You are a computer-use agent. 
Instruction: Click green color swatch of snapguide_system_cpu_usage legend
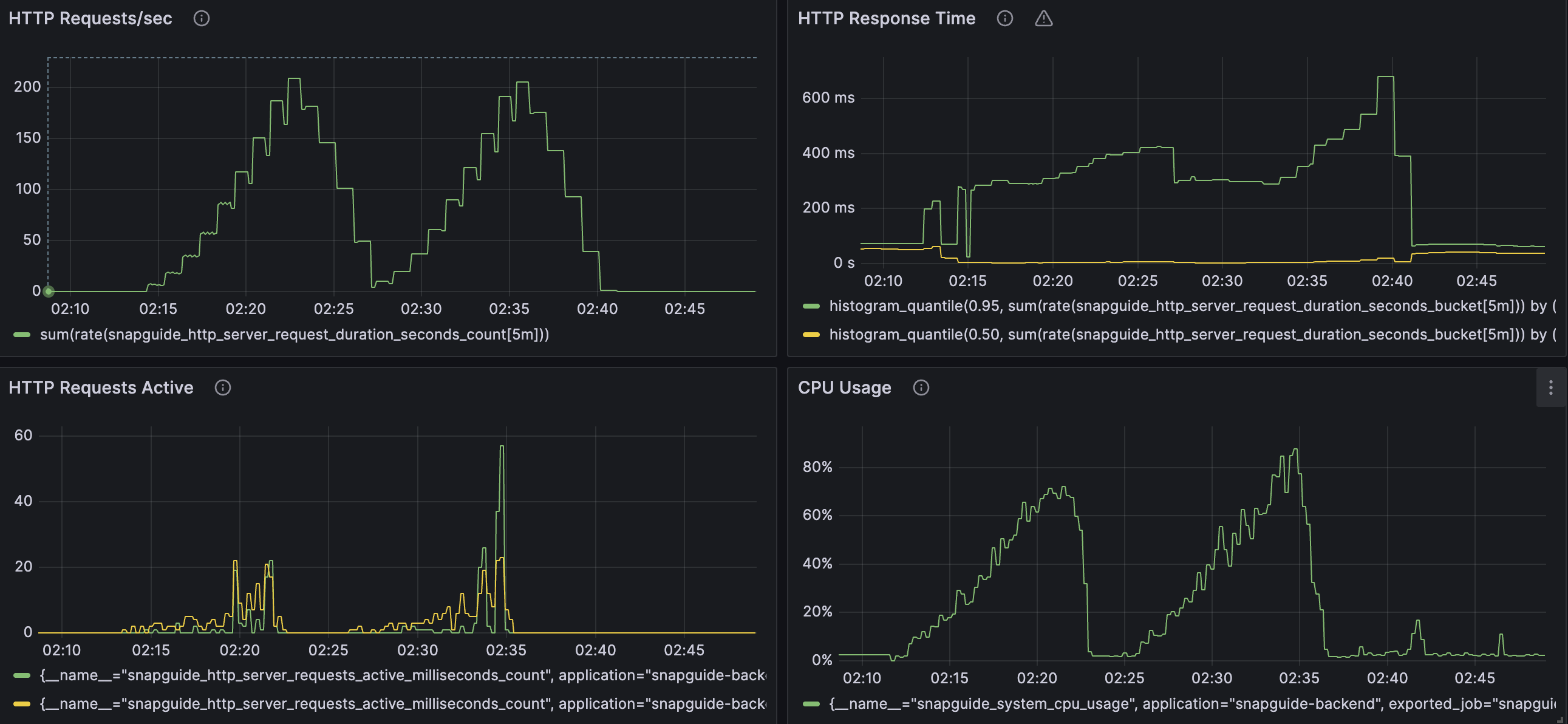click(x=811, y=703)
